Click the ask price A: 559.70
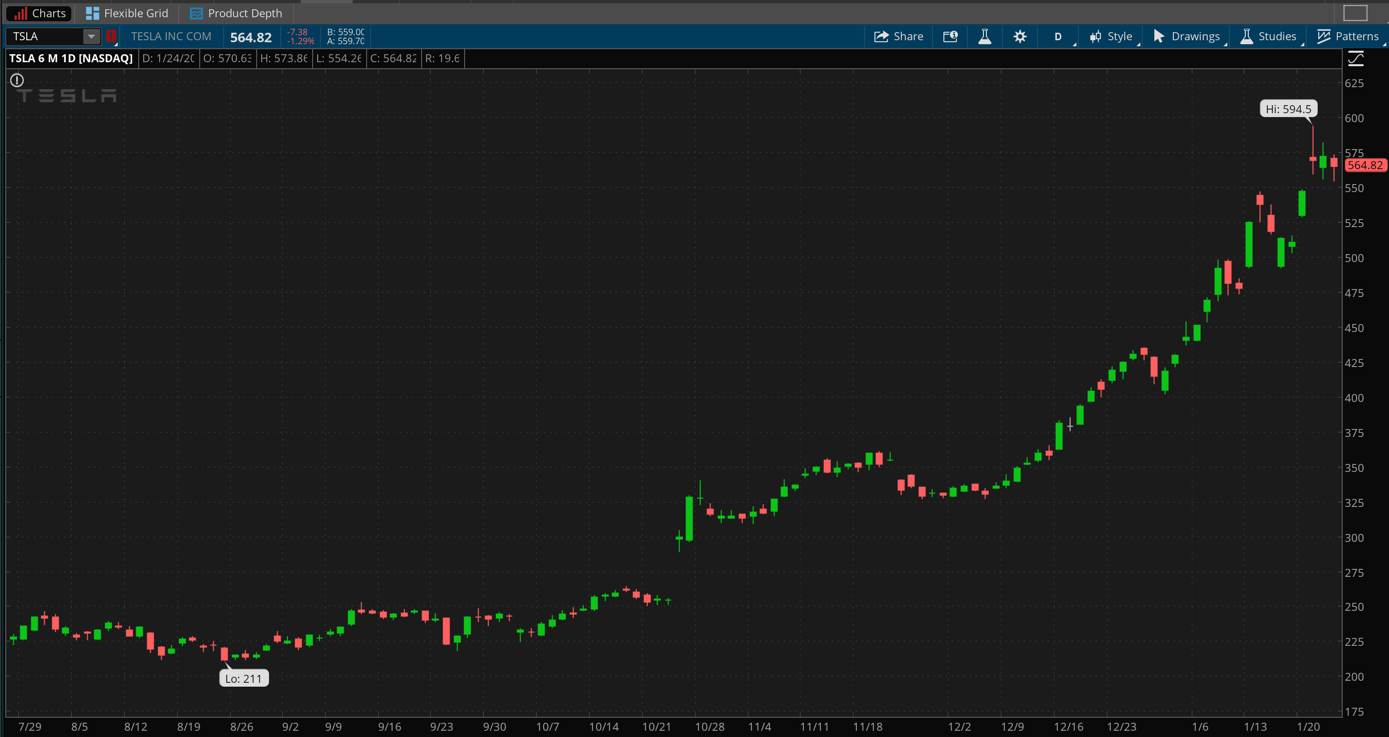Screen dimensions: 1389x737 [x=346, y=41]
